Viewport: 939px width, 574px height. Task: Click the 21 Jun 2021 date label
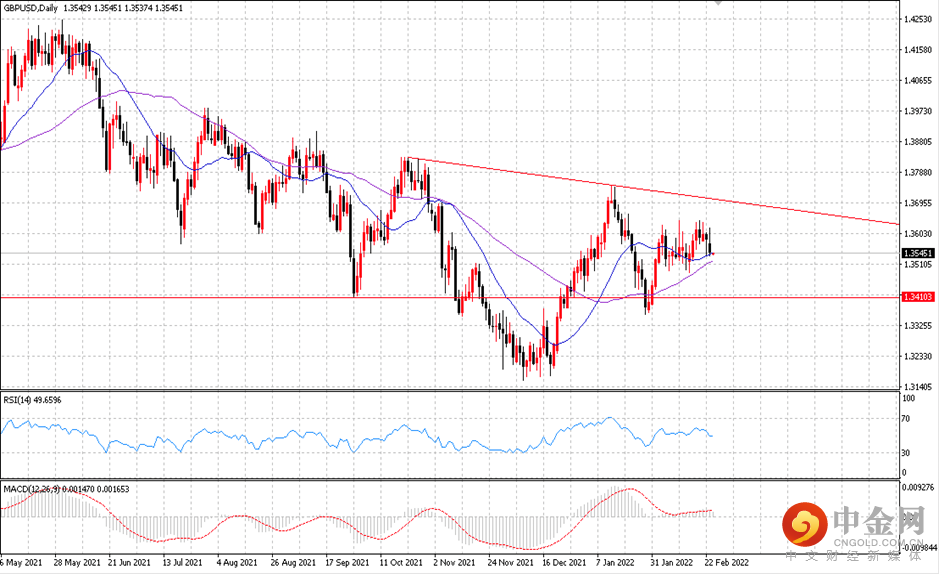(x=129, y=563)
